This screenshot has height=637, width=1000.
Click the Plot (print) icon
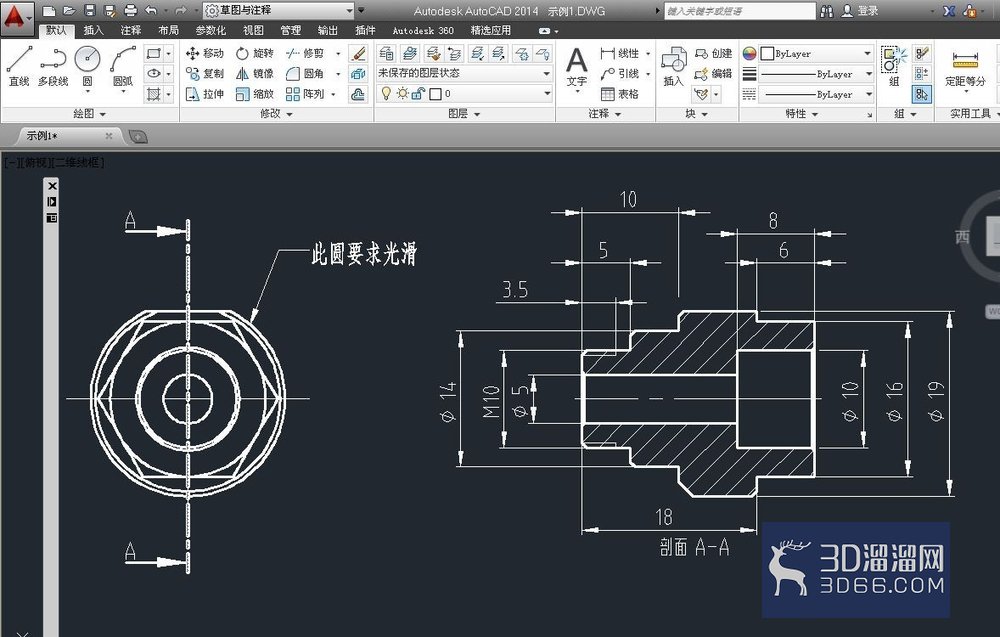click(x=130, y=10)
